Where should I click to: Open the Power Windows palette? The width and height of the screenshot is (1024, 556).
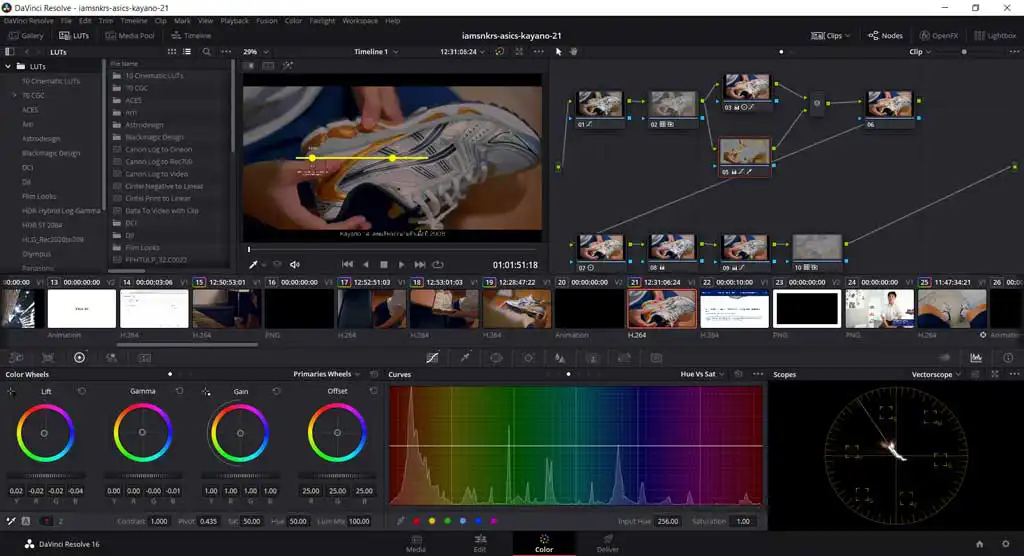pyautogui.click(x=496, y=357)
